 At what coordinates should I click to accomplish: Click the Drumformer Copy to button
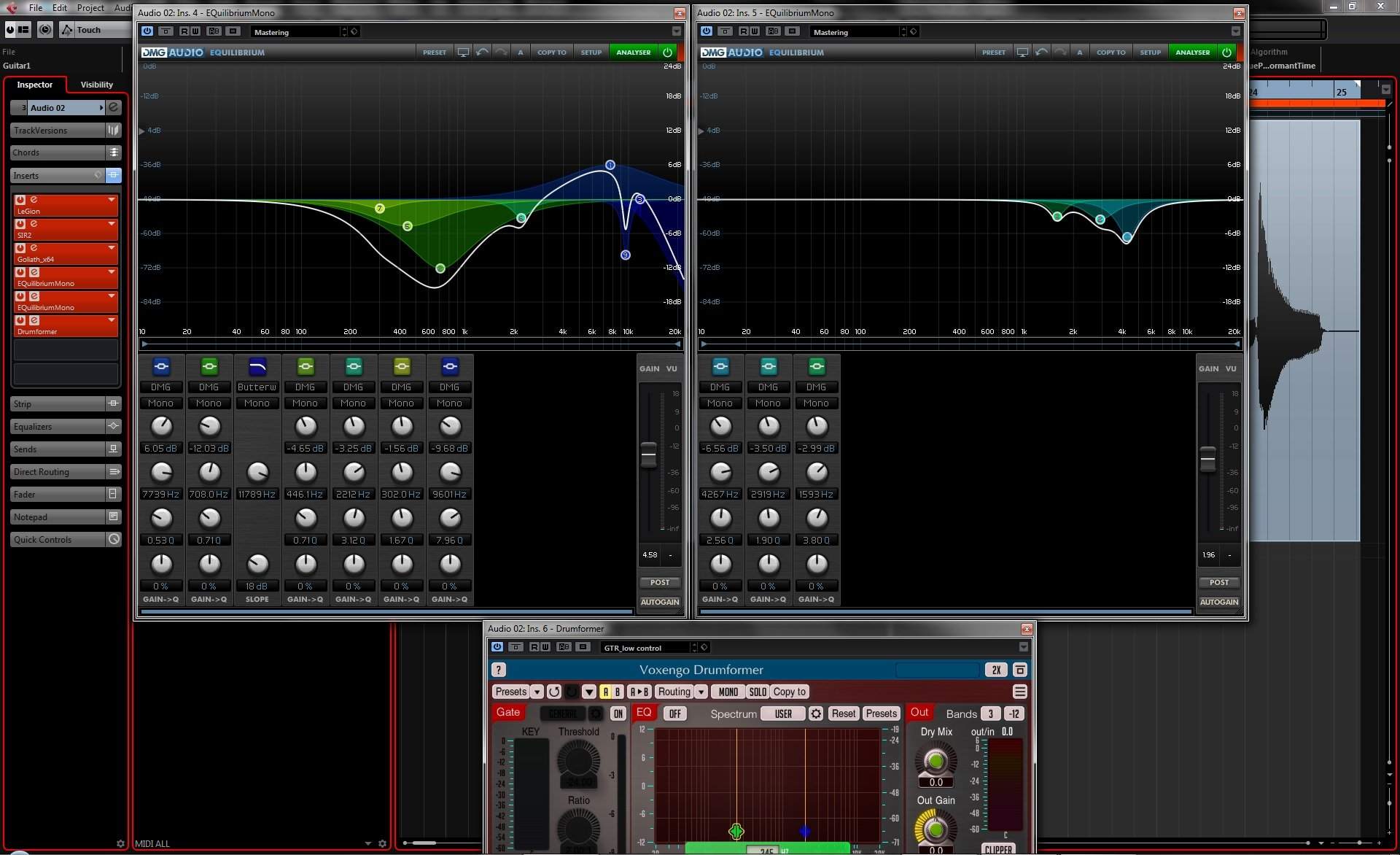[x=789, y=692]
